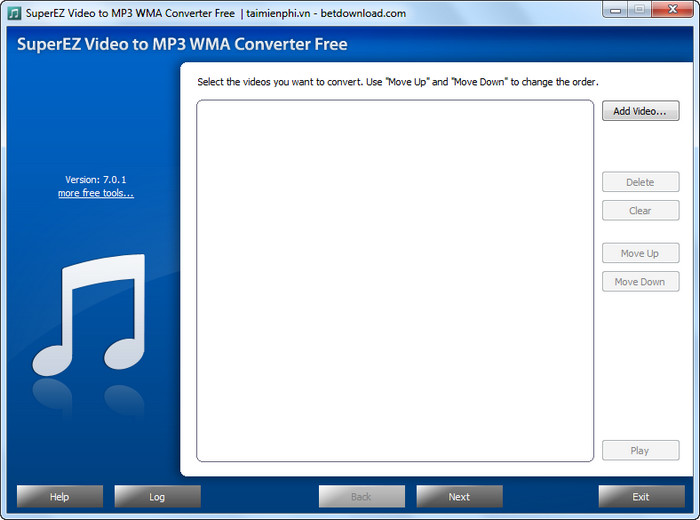Click the Play button
Screen dimensions: 700x520
(x=641, y=450)
